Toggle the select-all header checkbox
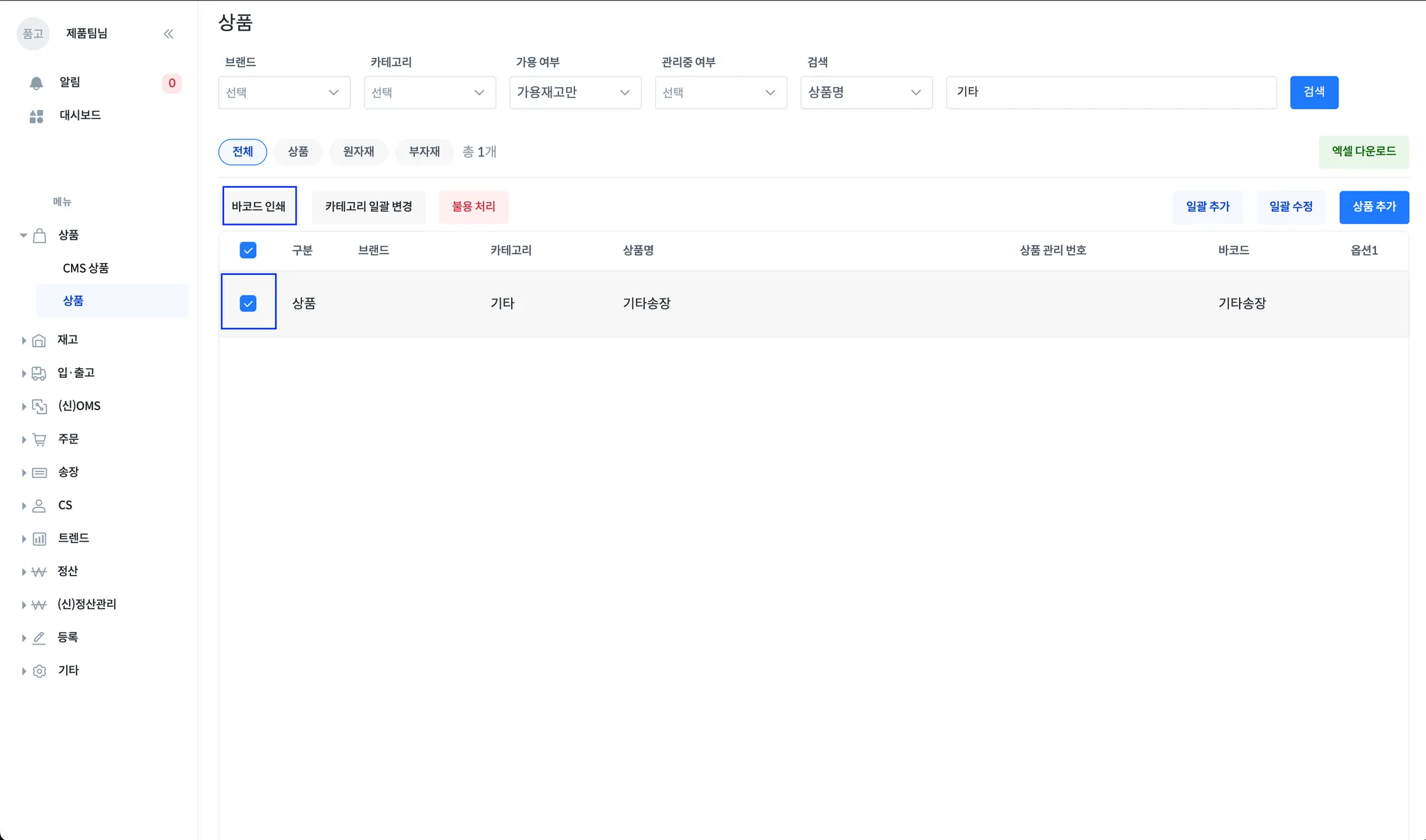 coord(248,251)
